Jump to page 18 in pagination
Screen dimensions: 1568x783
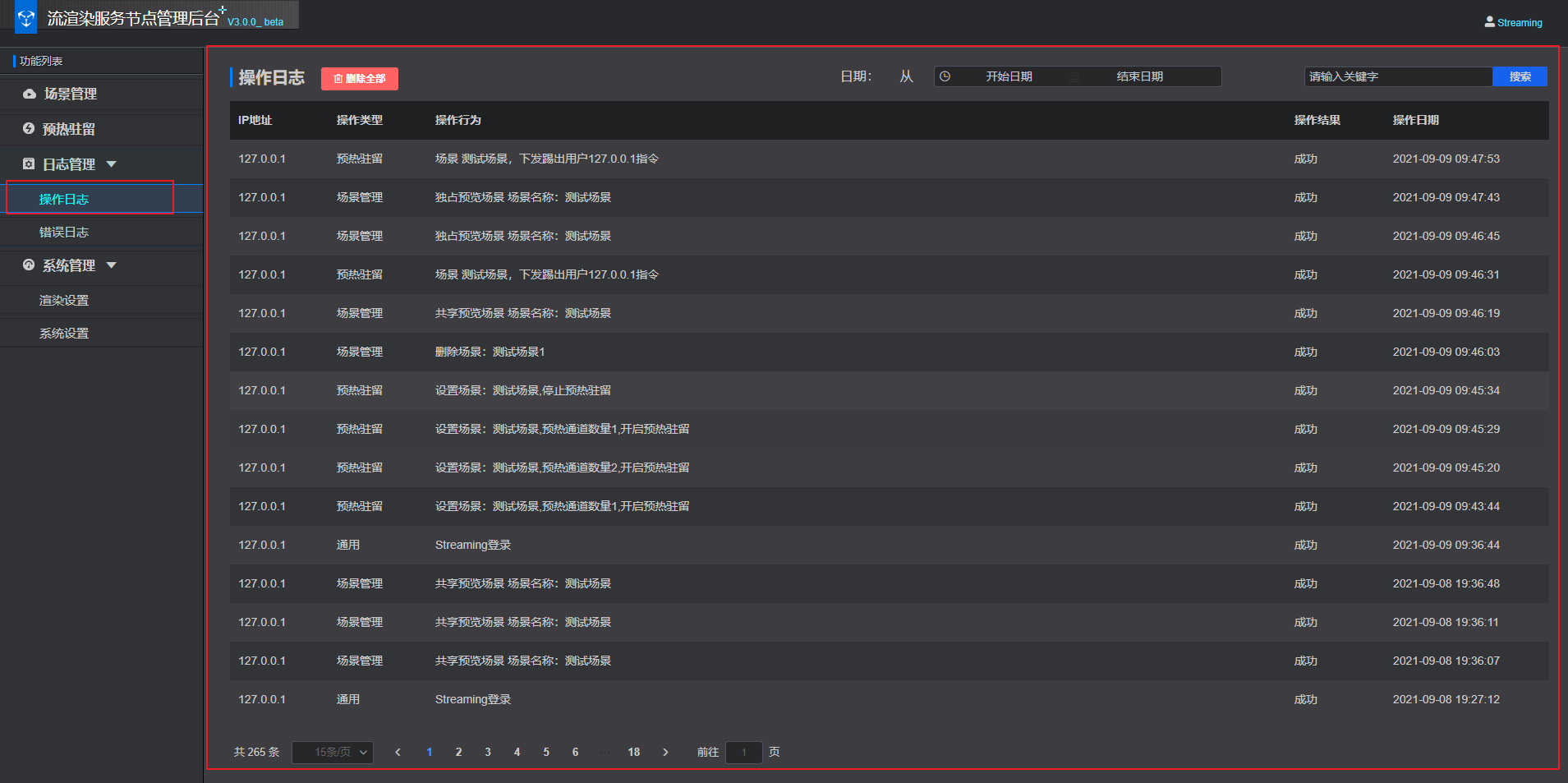coord(633,752)
